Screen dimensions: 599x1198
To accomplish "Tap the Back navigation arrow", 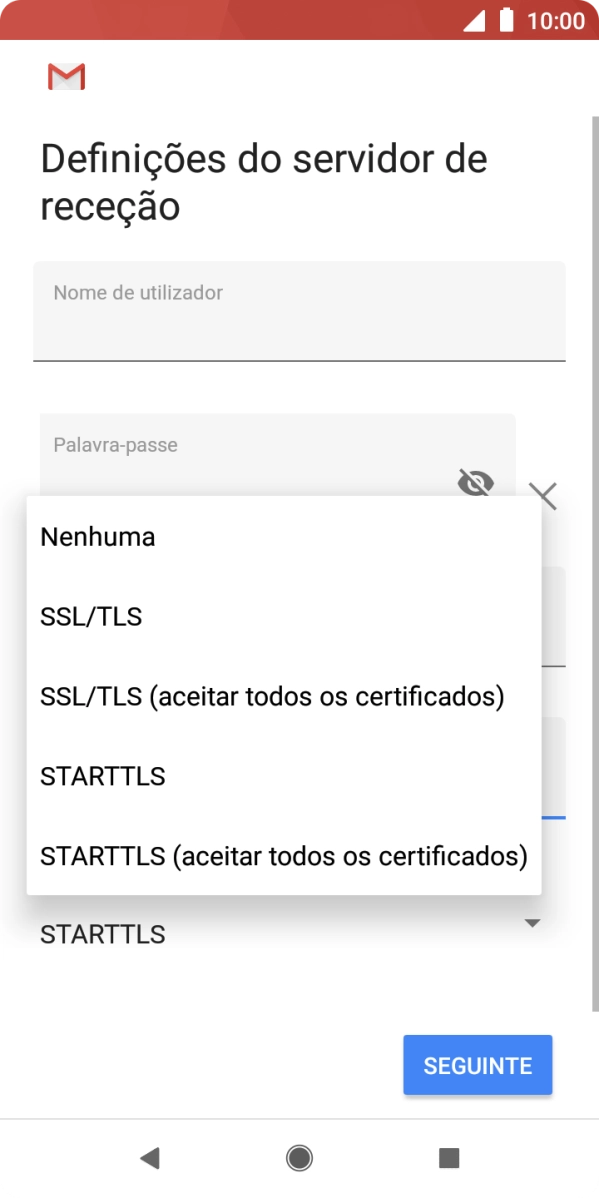I will [149, 1158].
